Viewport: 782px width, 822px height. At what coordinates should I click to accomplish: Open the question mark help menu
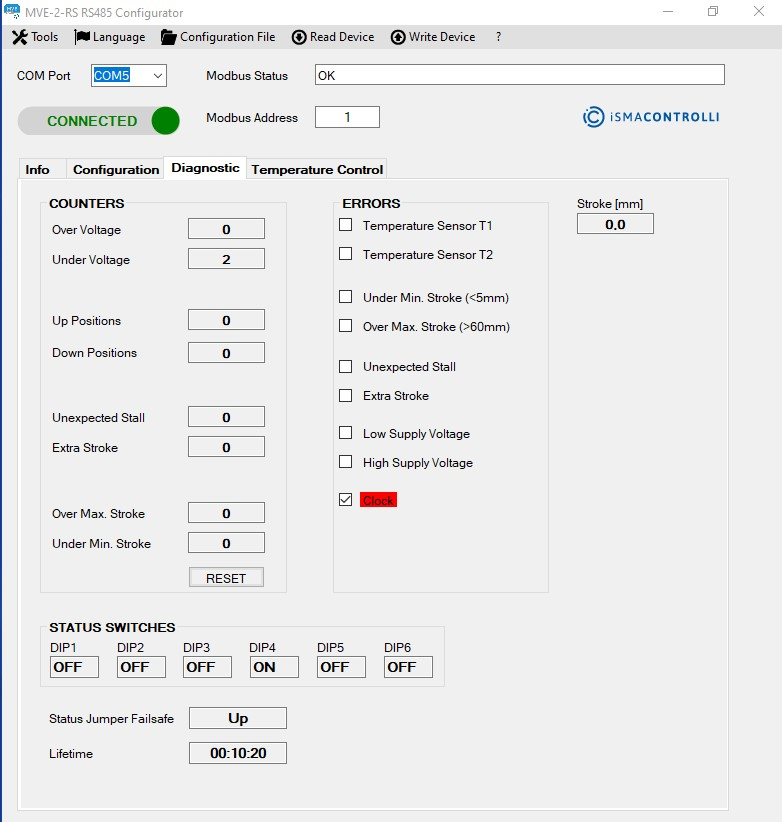coord(498,37)
